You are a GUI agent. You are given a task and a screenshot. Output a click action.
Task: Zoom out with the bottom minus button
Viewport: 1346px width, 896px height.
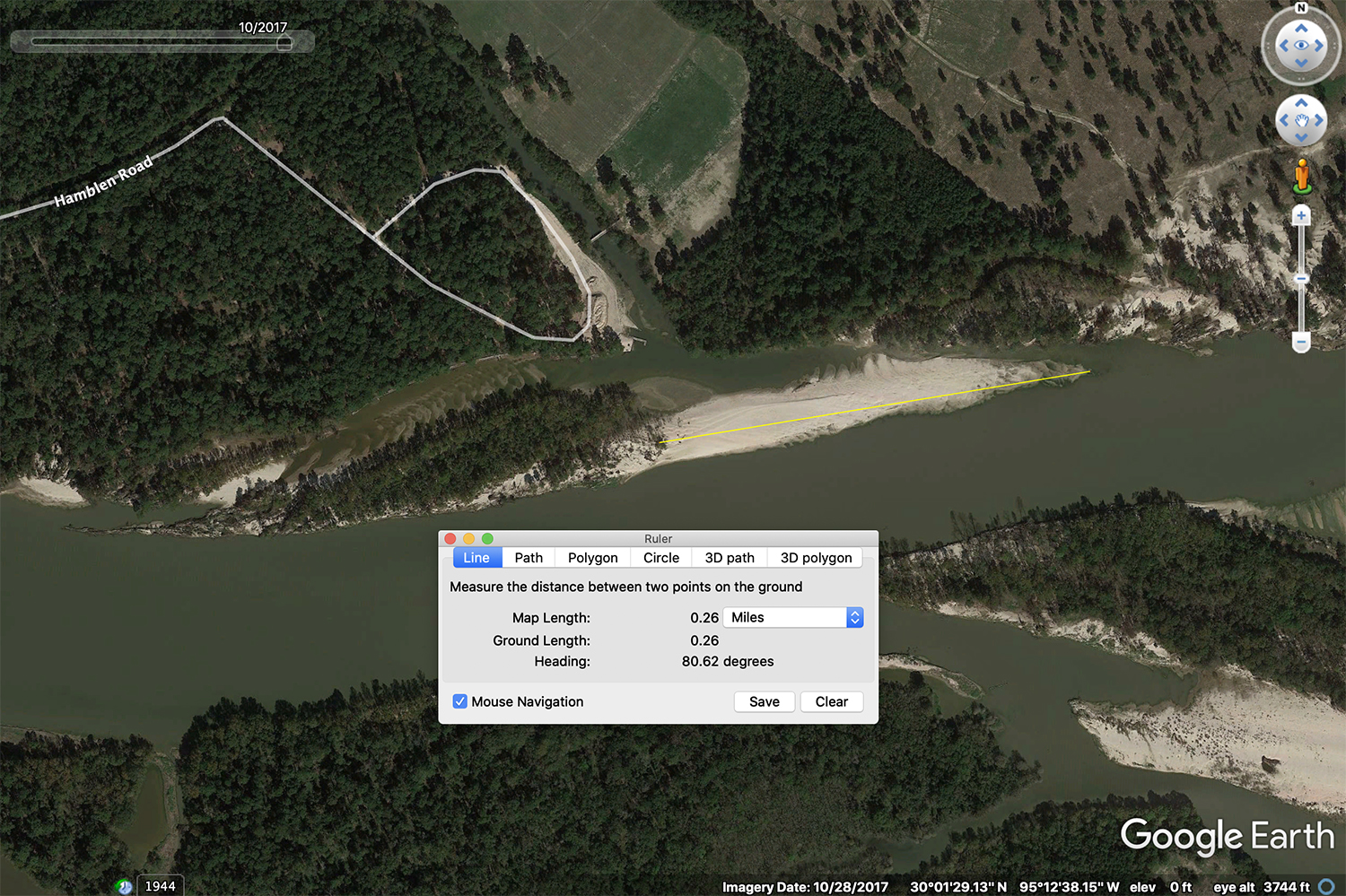1301,342
